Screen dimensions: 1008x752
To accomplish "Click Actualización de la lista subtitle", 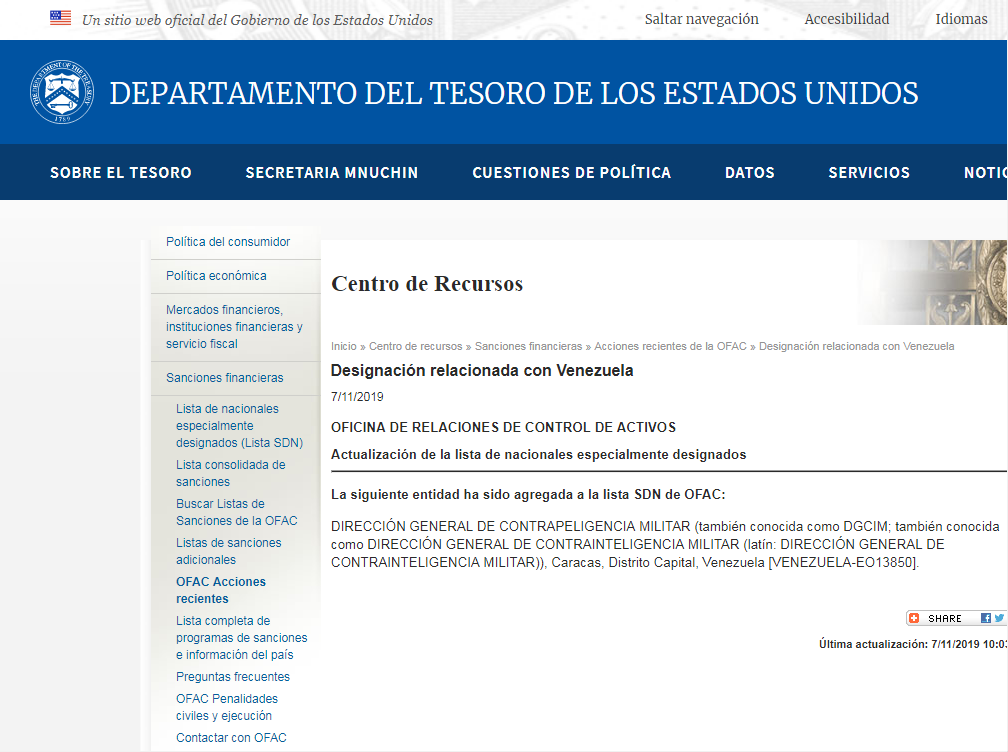I will pos(539,455).
